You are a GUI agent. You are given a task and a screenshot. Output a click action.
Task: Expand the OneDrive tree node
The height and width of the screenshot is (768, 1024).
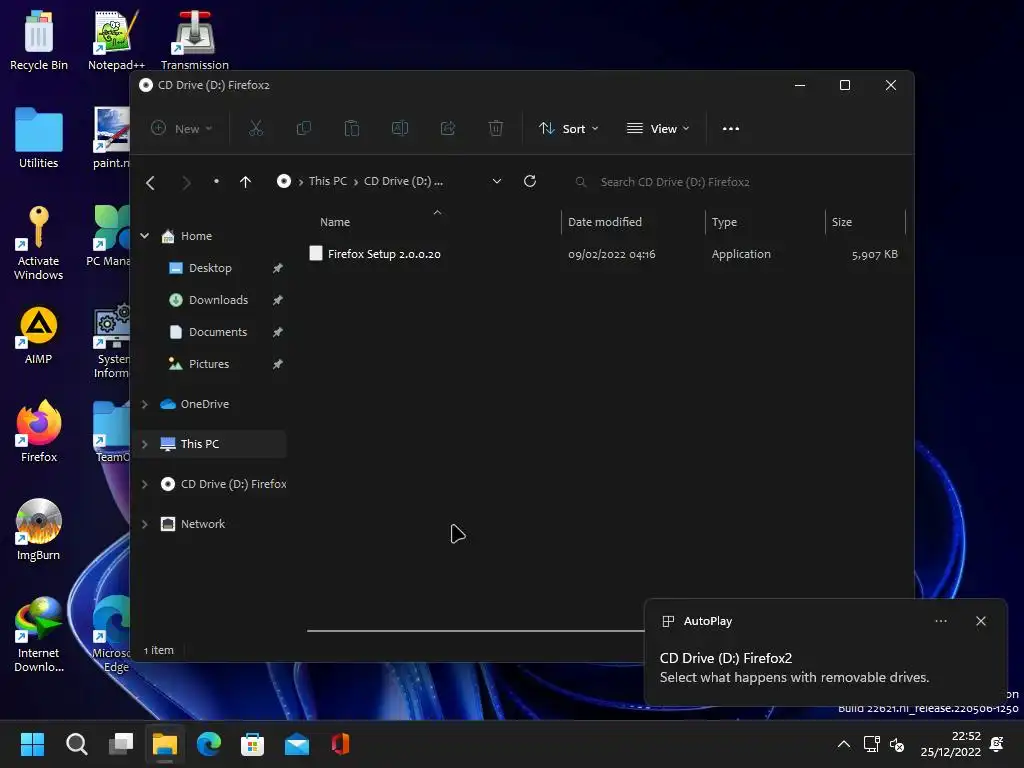[x=144, y=404]
